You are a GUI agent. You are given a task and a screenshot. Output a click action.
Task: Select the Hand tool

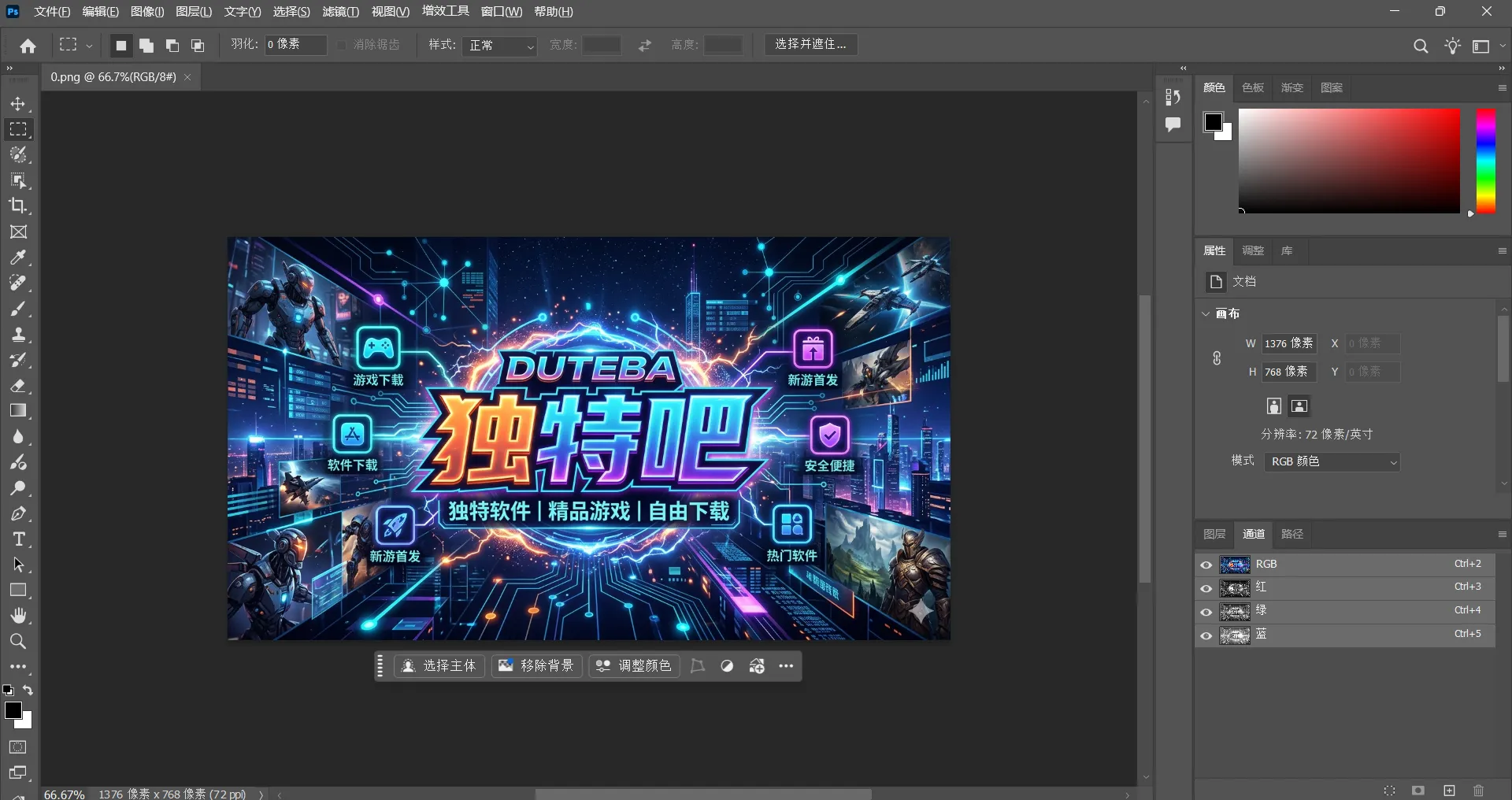point(19,616)
